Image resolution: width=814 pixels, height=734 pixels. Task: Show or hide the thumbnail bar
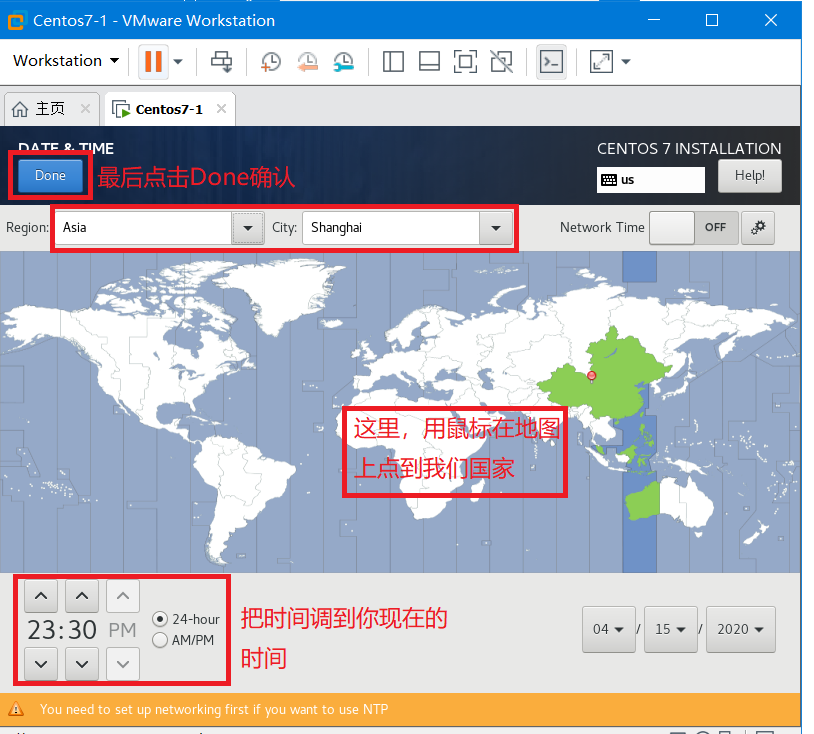(429, 61)
